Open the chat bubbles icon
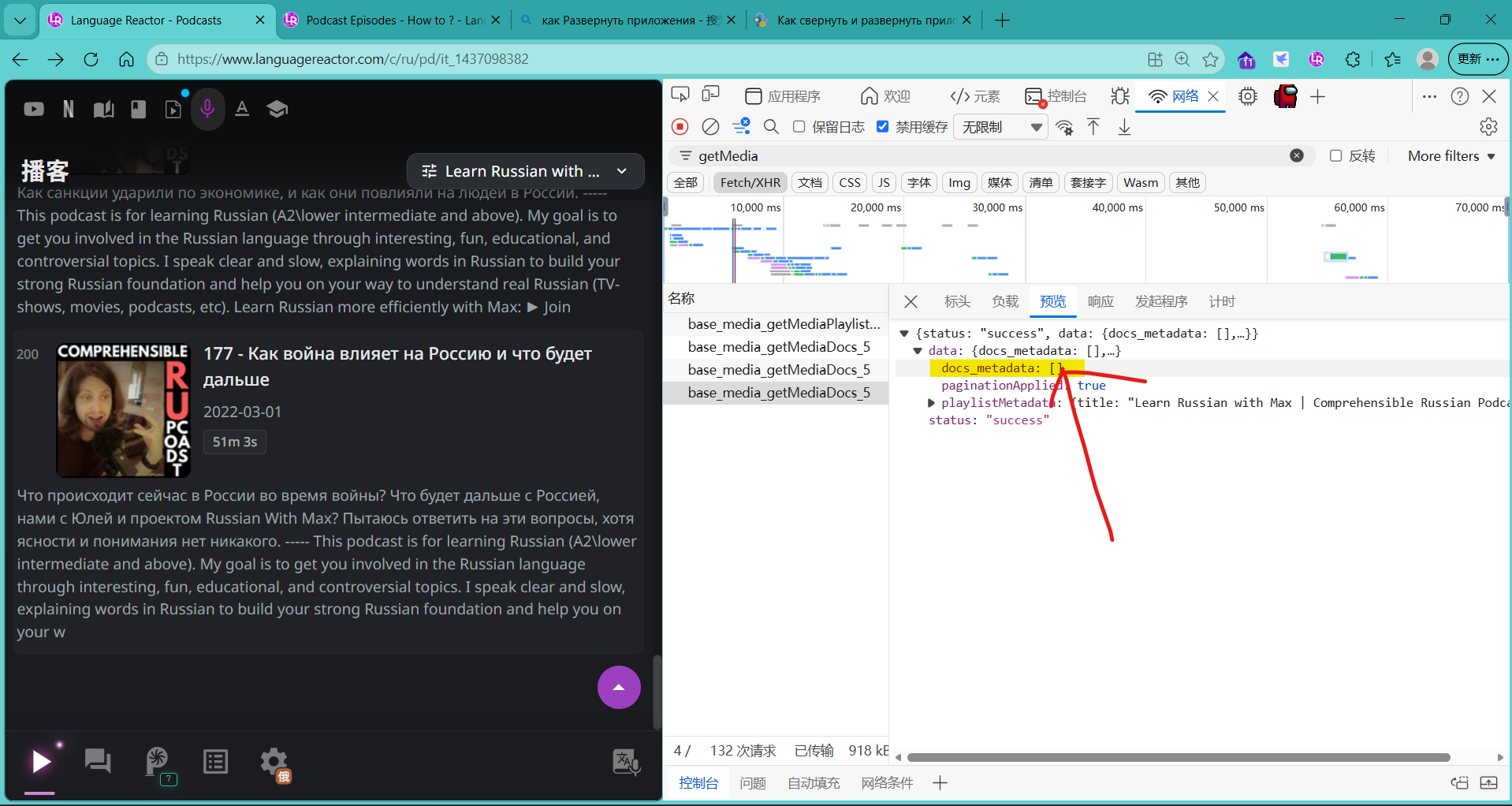 [x=98, y=761]
